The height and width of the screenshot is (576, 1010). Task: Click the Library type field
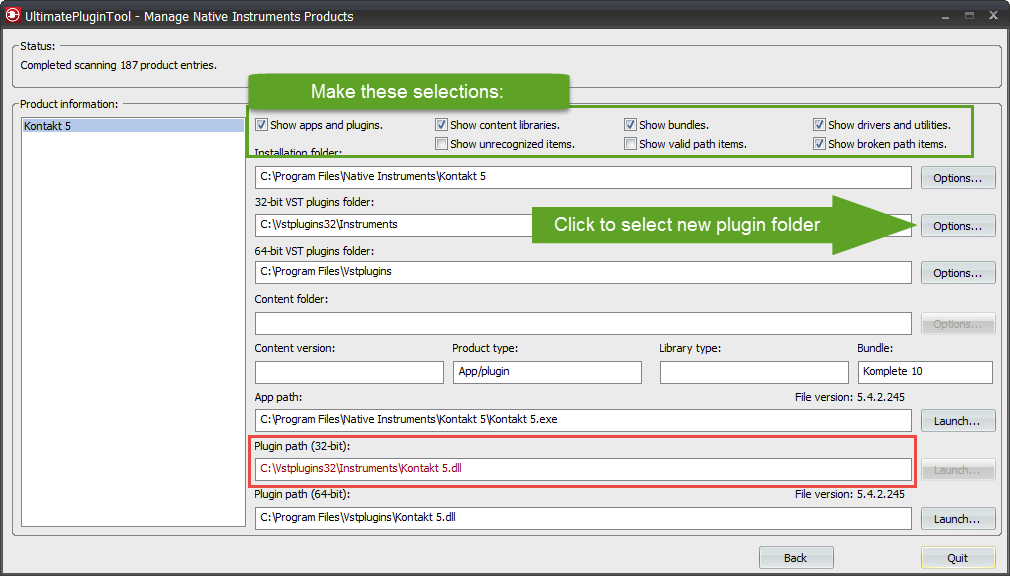pyautogui.click(x=754, y=372)
